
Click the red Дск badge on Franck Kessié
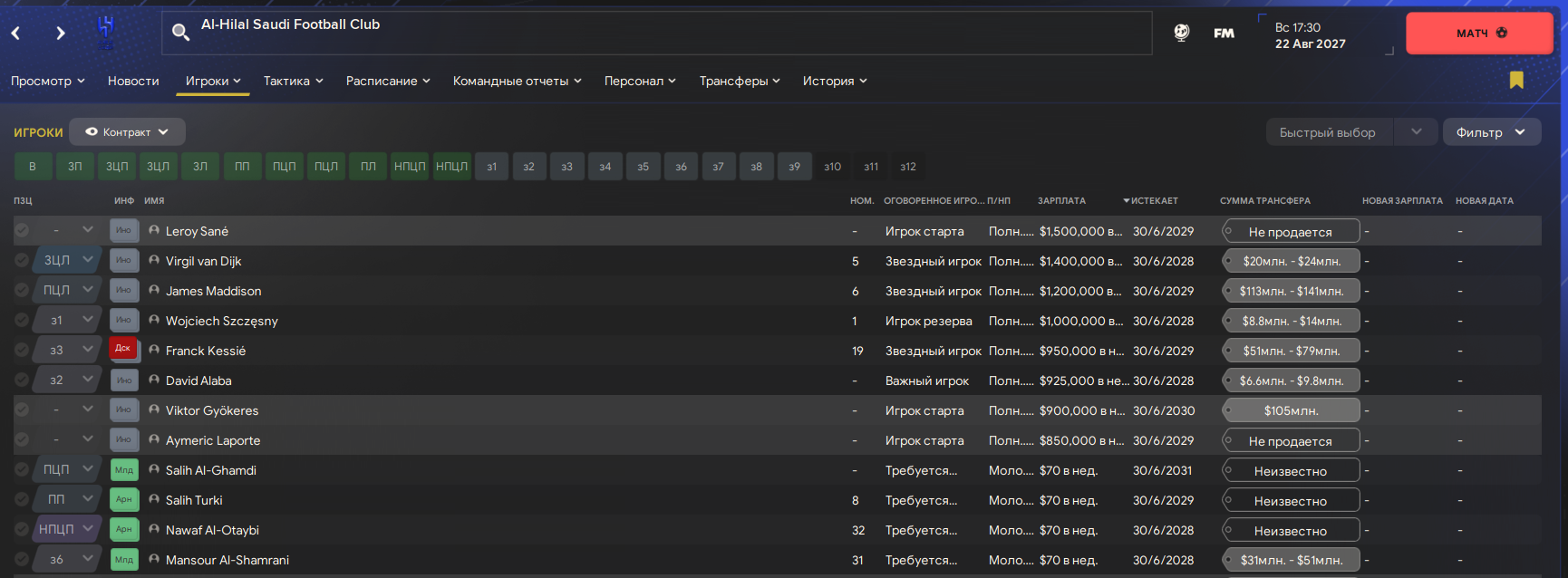[x=123, y=349]
